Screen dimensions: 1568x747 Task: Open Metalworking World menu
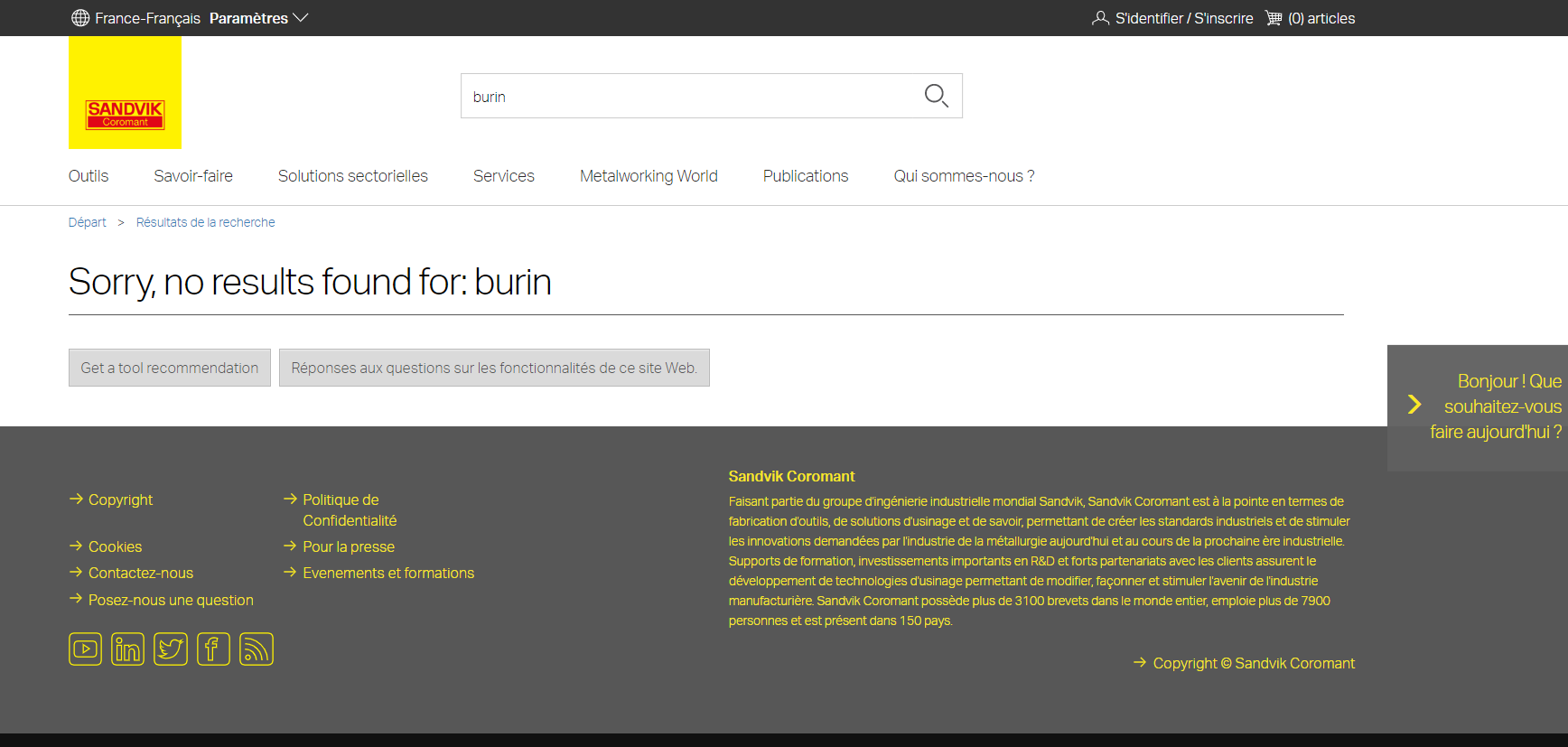coord(649,176)
